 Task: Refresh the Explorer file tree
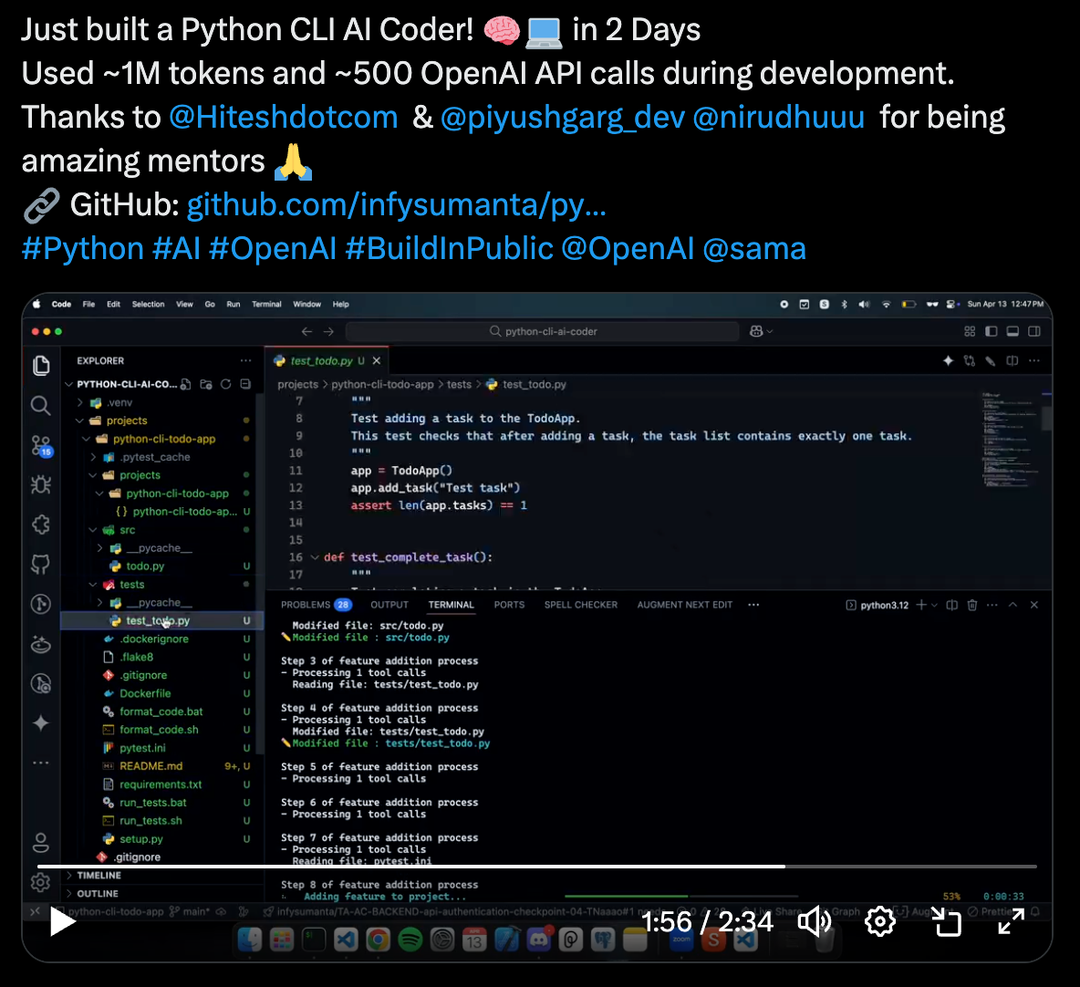pyautogui.click(x=225, y=383)
